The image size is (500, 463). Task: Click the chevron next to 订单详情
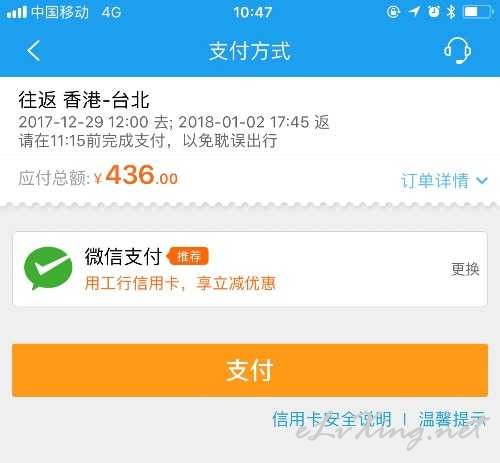pyautogui.click(x=482, y=181)
